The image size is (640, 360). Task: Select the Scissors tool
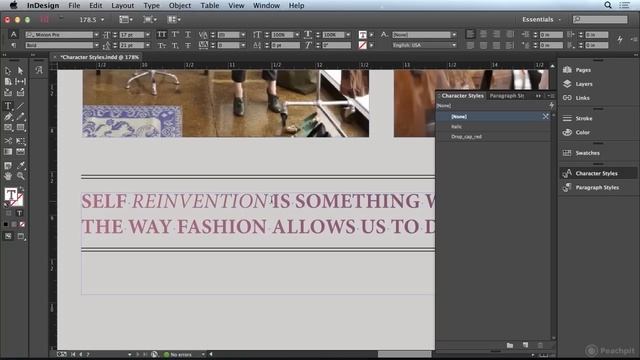tap(8, 141)
